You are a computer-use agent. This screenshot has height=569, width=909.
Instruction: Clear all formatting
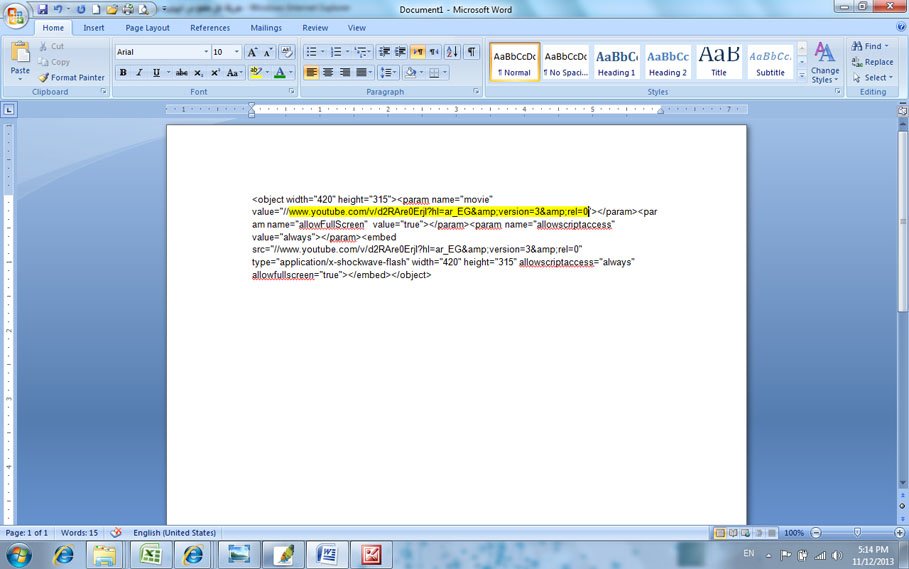tap(286, 52)
